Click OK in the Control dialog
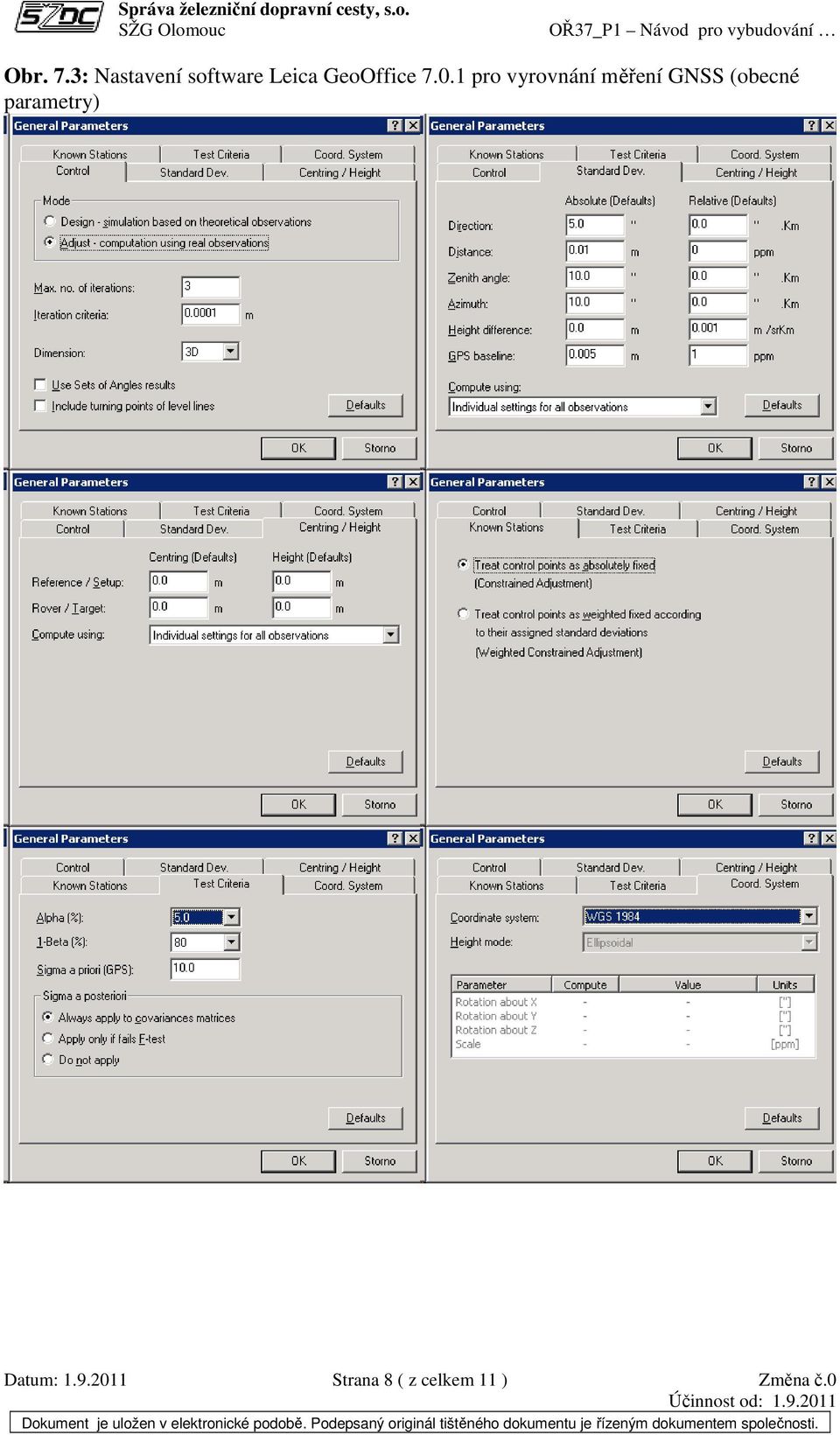Viewport: 840px width, 1435px height. click(x=298, y=448)
